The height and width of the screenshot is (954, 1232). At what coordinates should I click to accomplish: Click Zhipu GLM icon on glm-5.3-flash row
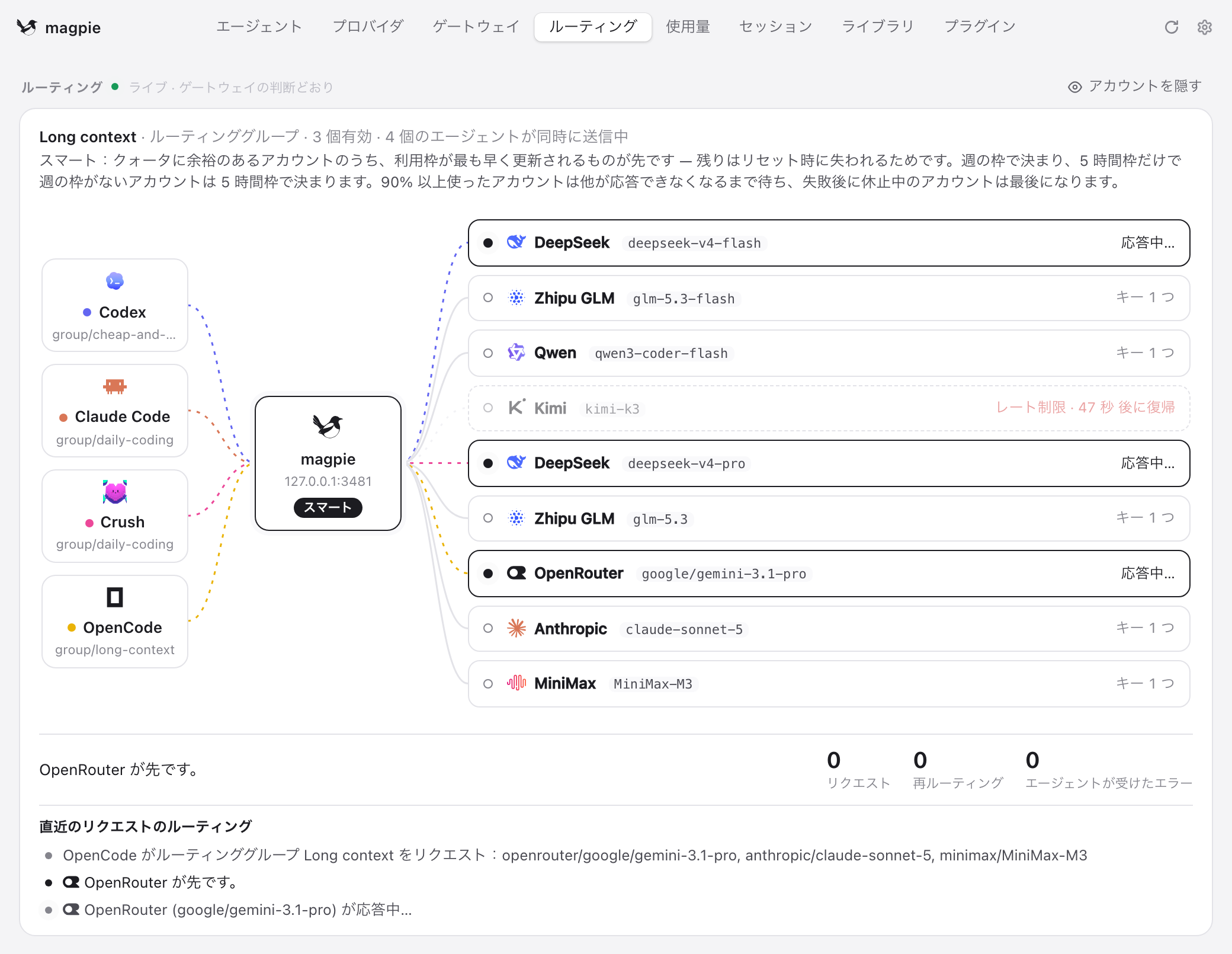click(516, 298)
